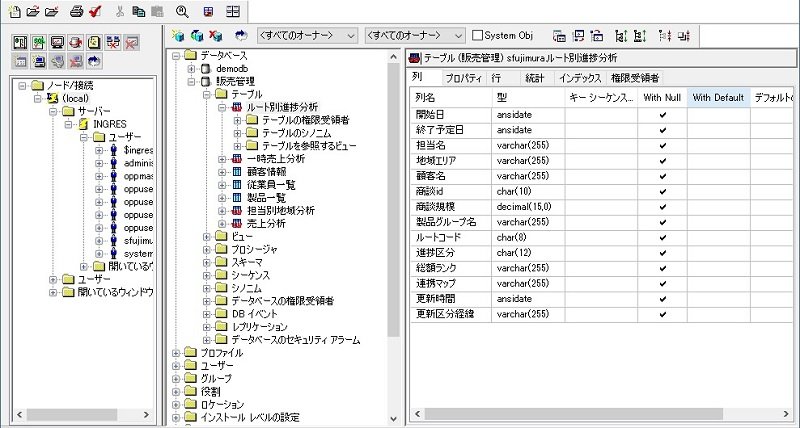Click the Copy icon in top toolbar
Image resolution: width=800 pixels, height=428 pixels.
(138, 11)
